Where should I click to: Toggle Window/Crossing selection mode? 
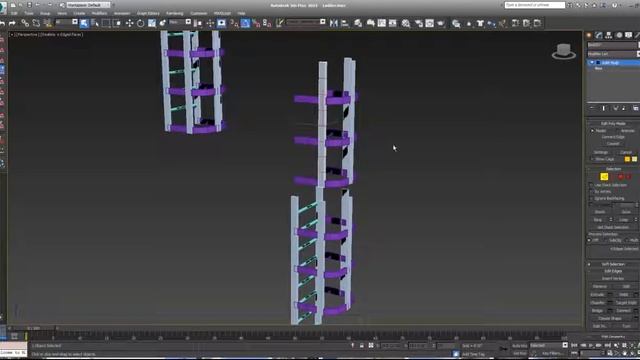(x=117, y=23)
